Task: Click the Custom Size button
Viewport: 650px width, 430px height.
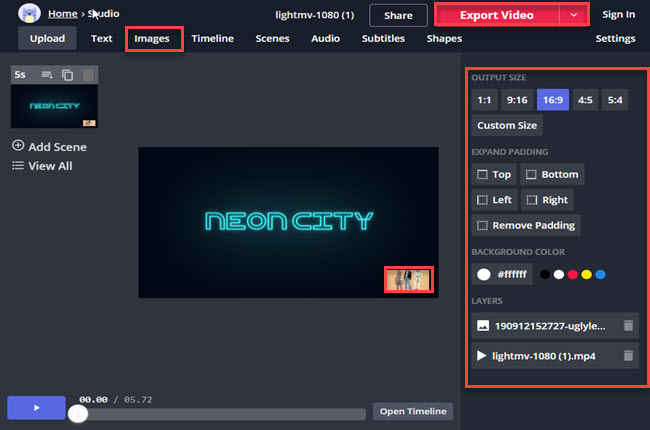Action: (507, 125)
